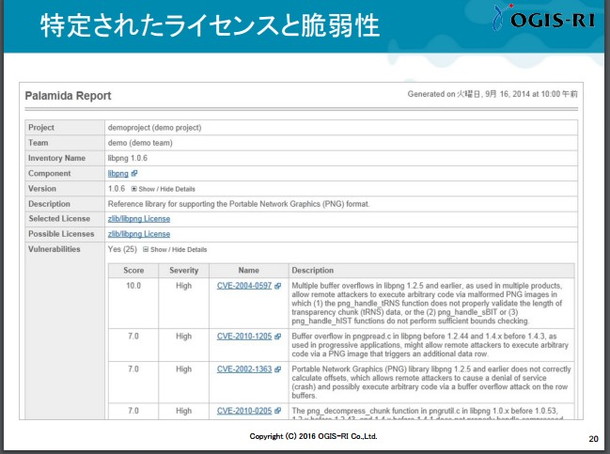610x454 pixels.
Task: Click external-link icon beside libpng
Action: 134,174
